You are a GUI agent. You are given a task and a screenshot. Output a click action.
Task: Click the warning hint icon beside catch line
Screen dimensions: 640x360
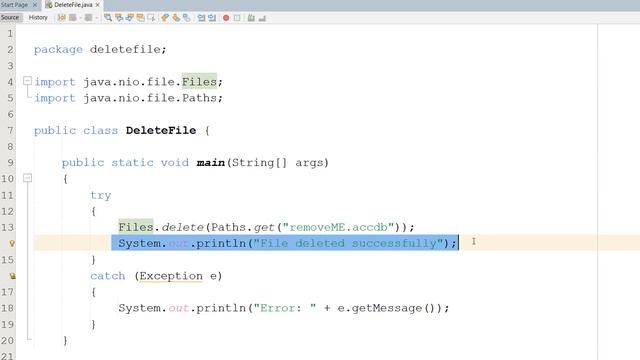point(12,276)
